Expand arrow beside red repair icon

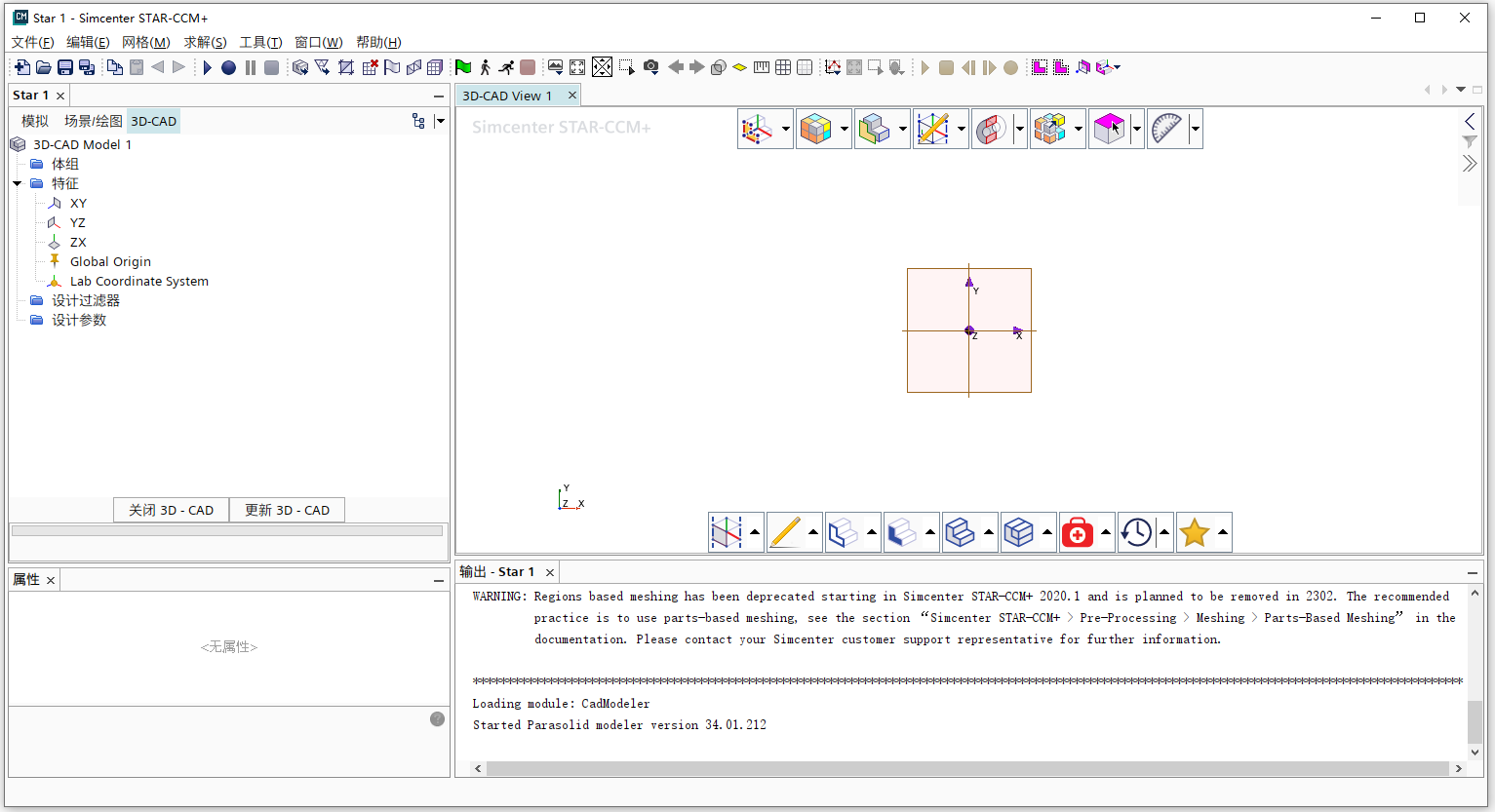1105,532
